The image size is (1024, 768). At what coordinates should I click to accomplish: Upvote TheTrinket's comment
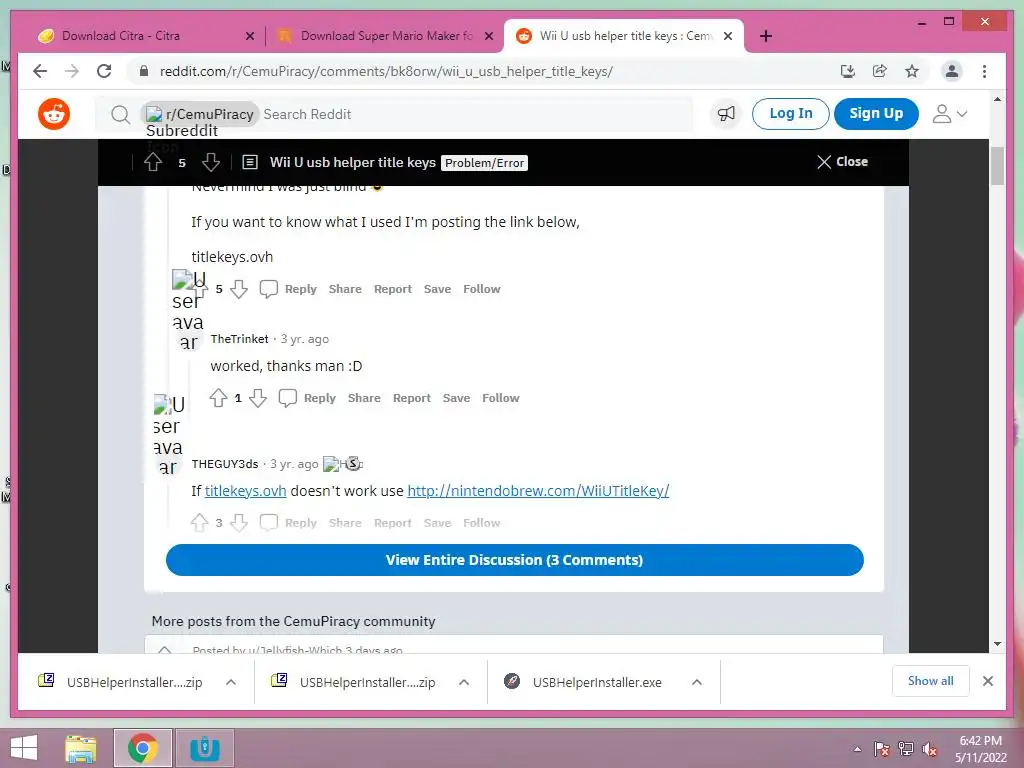(218, 398)
